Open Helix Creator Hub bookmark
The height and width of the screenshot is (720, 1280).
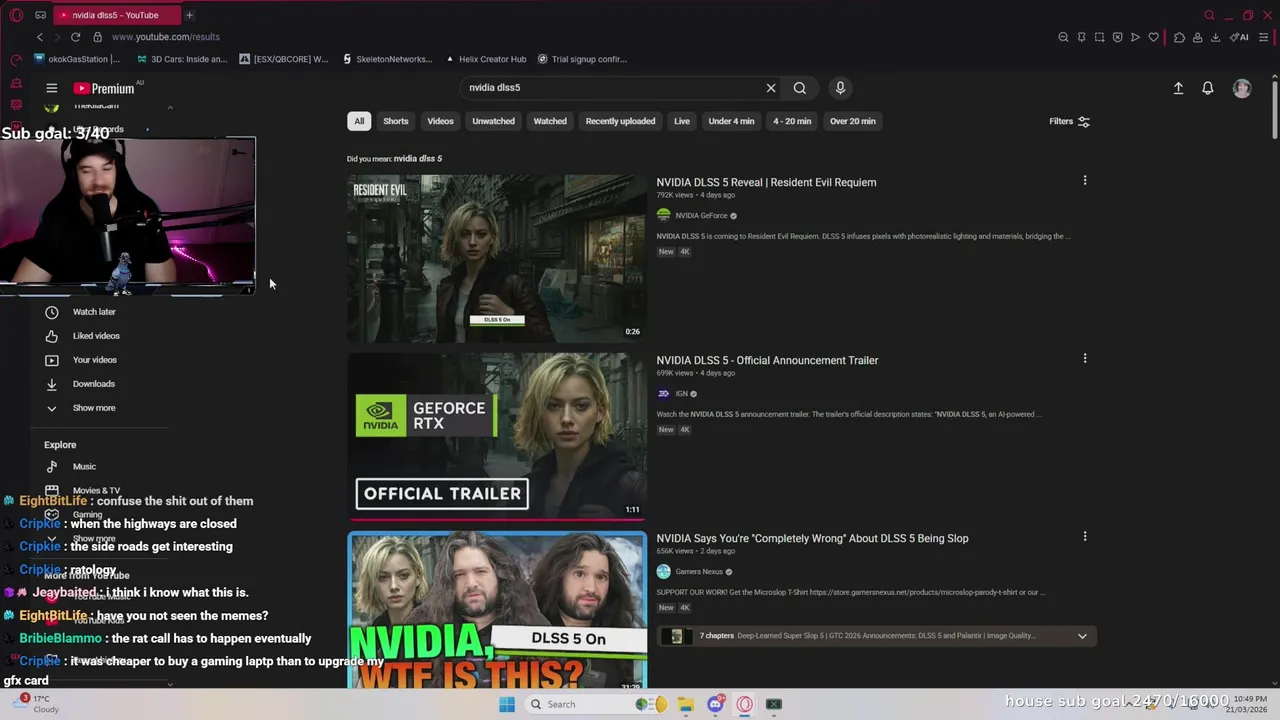[x=485, y=59]
